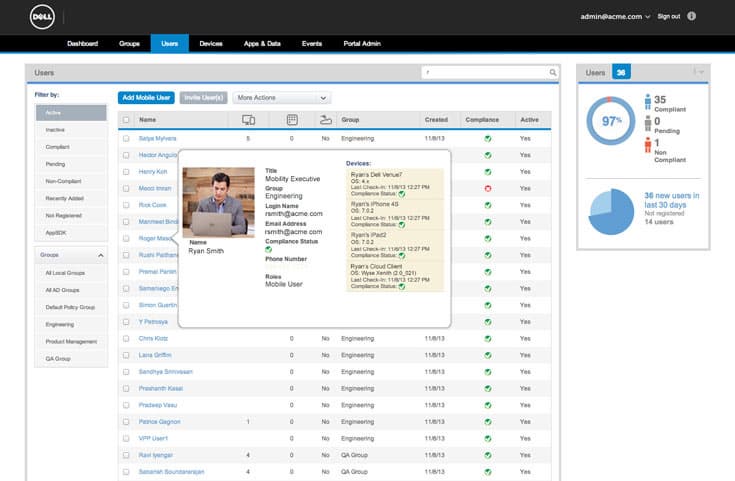Click the 97% compliance donut chart
This screenshot has height=481, width=735.
pyautogui.click(x=609, y=119)
